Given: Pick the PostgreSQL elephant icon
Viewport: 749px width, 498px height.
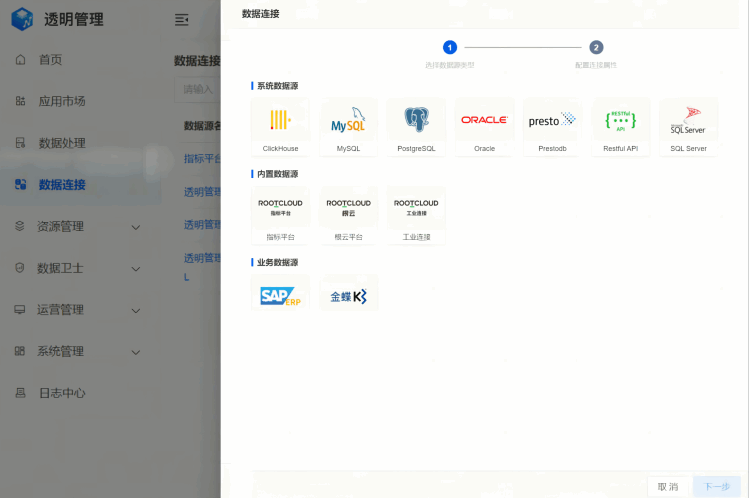Looking at the screenshot, I should (x=416, y=121).
